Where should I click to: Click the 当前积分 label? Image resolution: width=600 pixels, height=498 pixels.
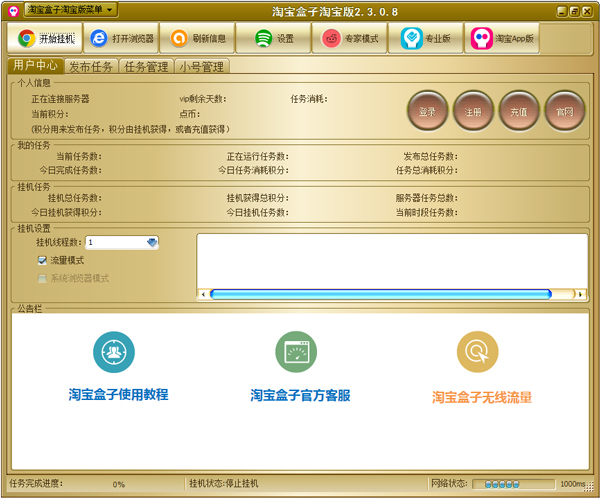coord(50,114)
